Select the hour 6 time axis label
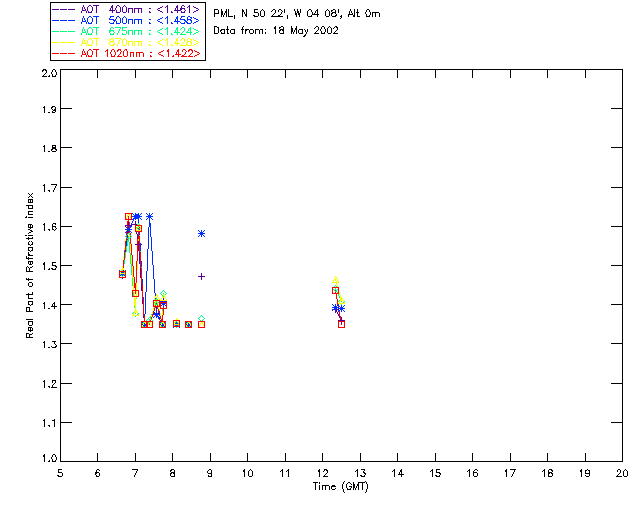The image size is (640, 512). click(98, 473)
